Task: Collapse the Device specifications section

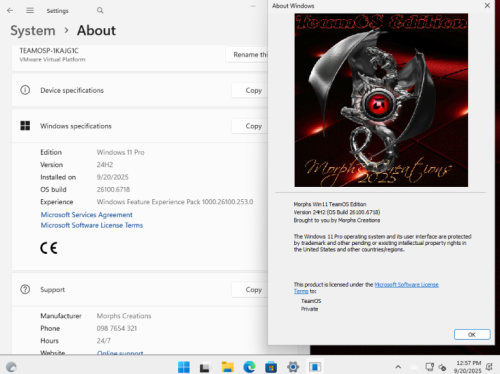Action: [x=140, y=90]
